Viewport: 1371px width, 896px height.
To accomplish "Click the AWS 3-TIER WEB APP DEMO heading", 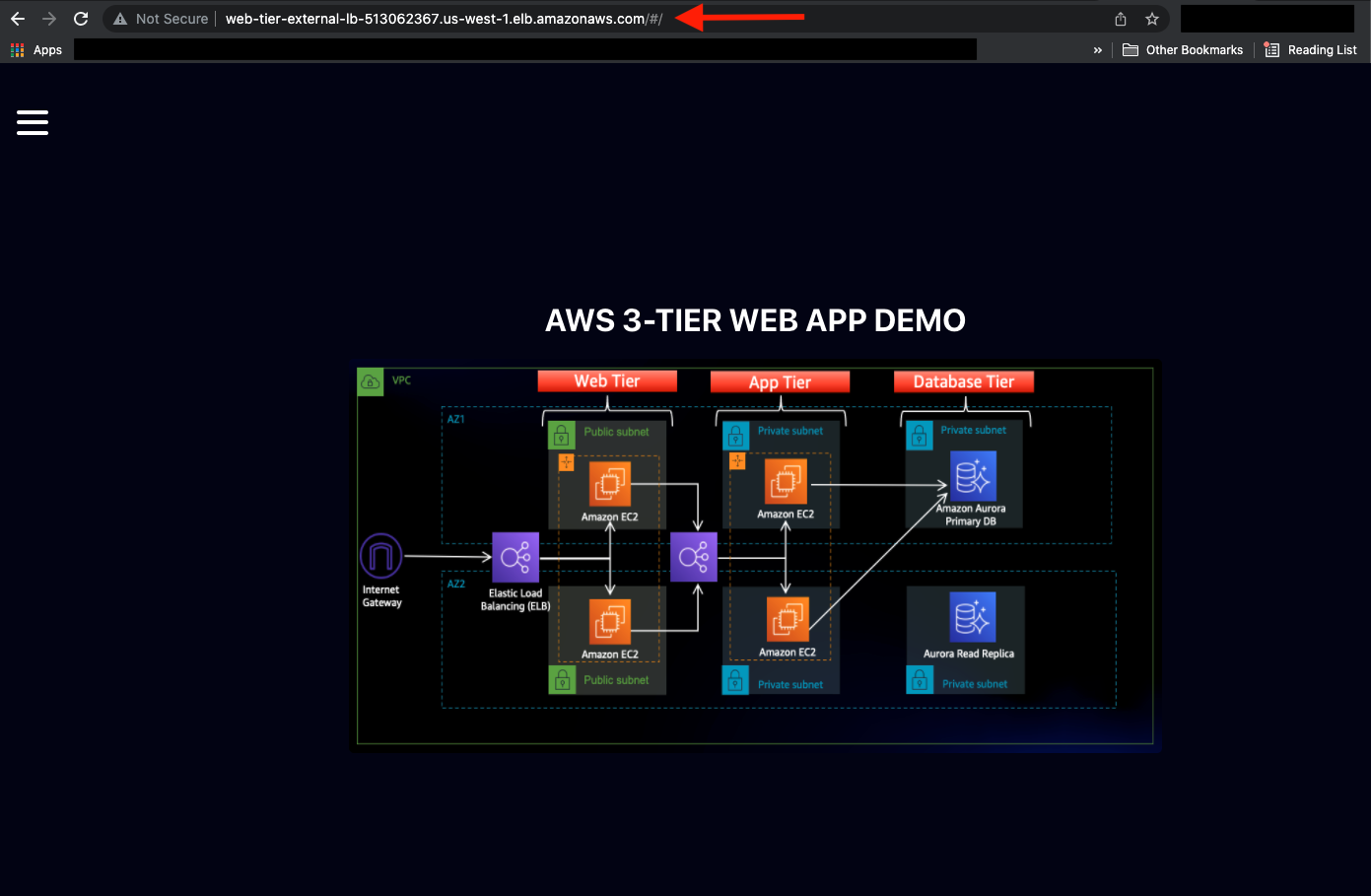I will [x=756, y=320].
